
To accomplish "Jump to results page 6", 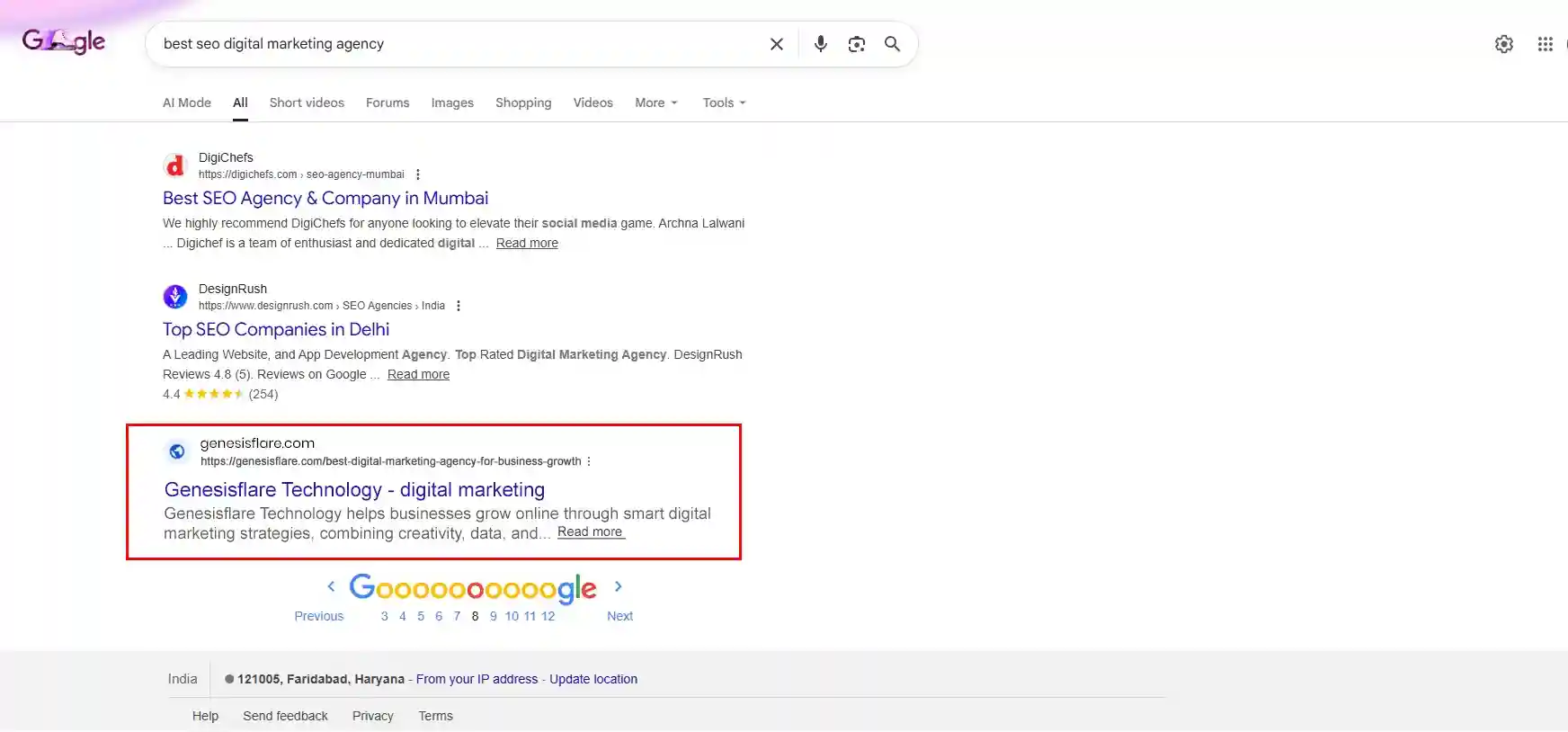I will tap(439, 616).
